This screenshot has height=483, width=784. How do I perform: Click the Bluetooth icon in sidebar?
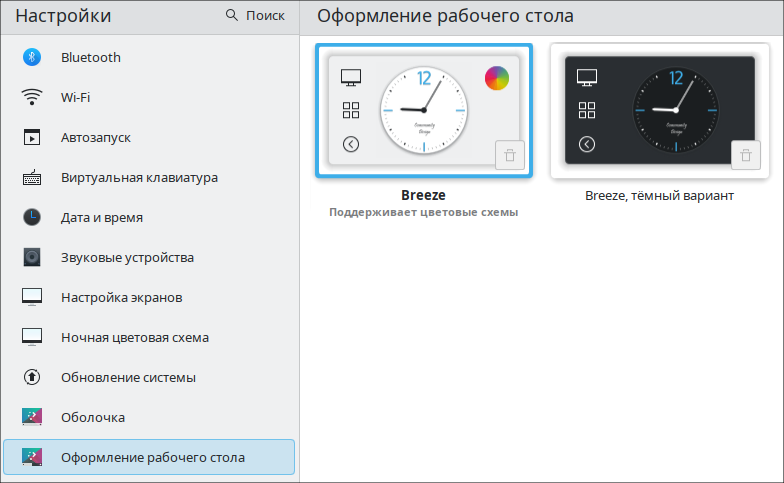pyautogui.click(x=32, y=57)
